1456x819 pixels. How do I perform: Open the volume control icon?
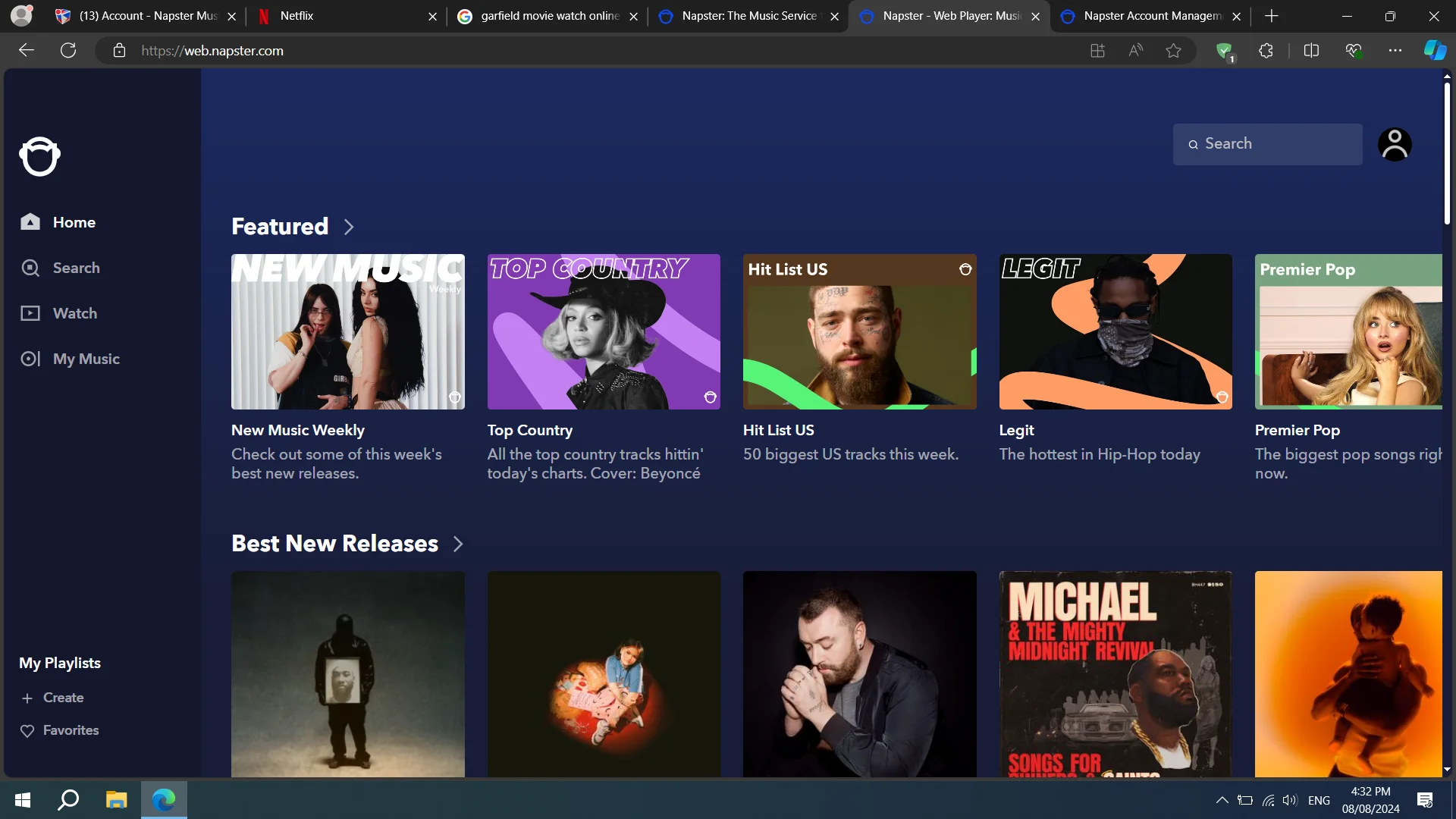(1290, 800)
